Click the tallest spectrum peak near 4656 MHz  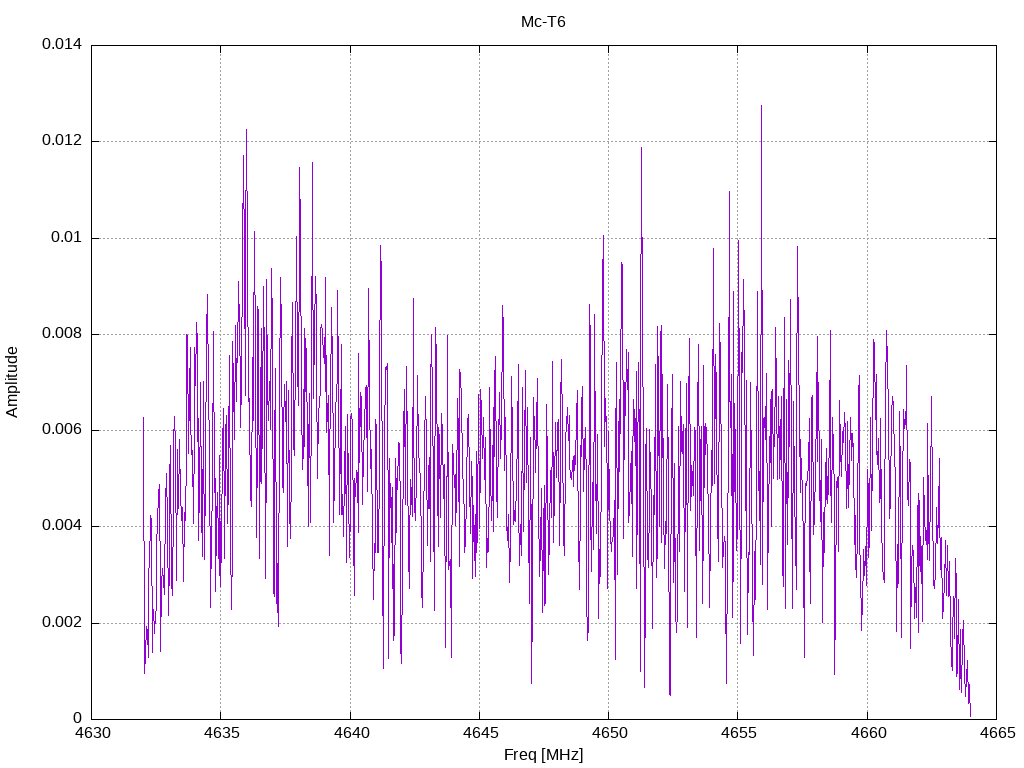[761, 106]
